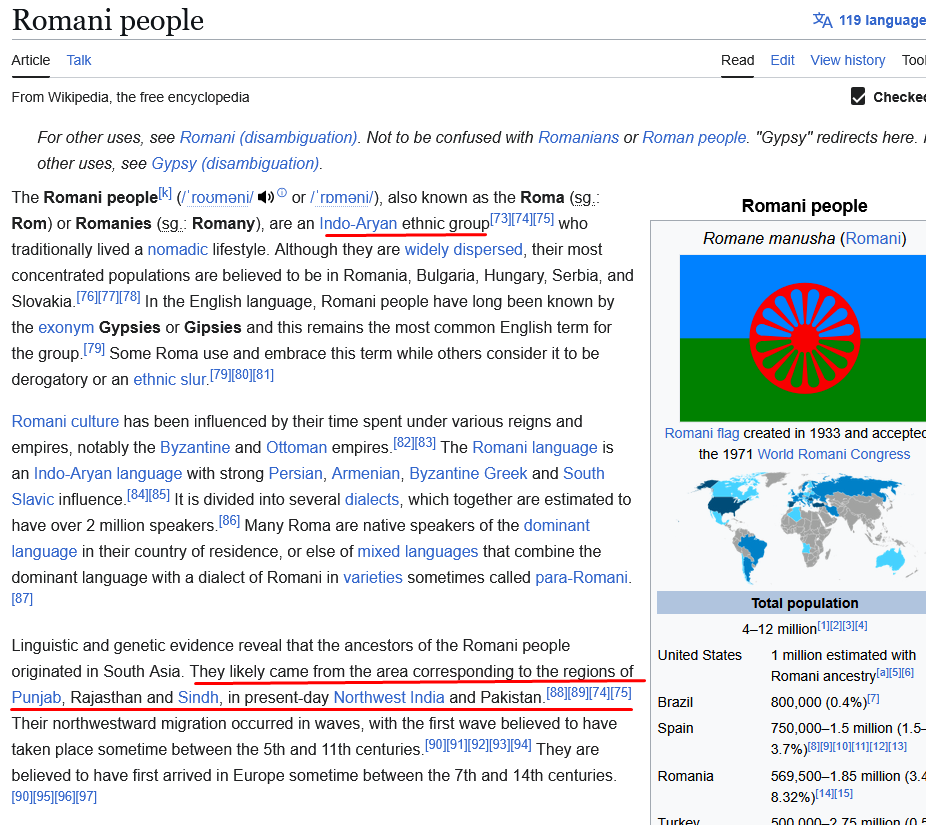The width and height of the screenshot is (926, 825).
Task: Open the Byzantine Greek link
Action: 468,473
